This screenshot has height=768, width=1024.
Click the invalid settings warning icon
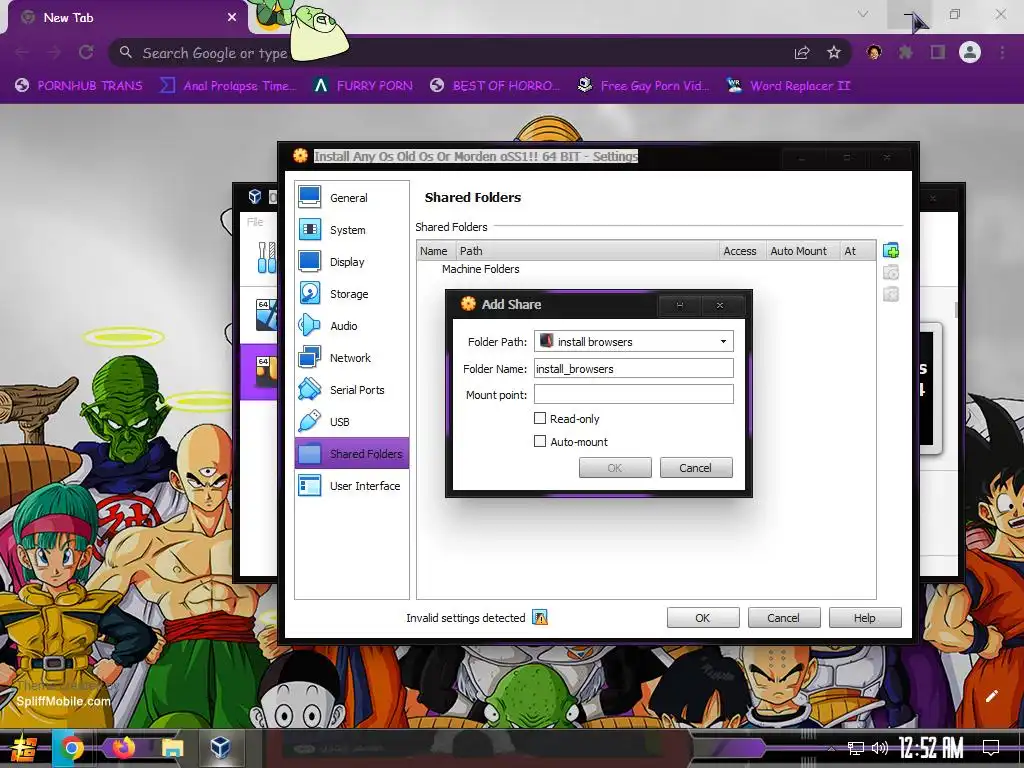point(540,617)
